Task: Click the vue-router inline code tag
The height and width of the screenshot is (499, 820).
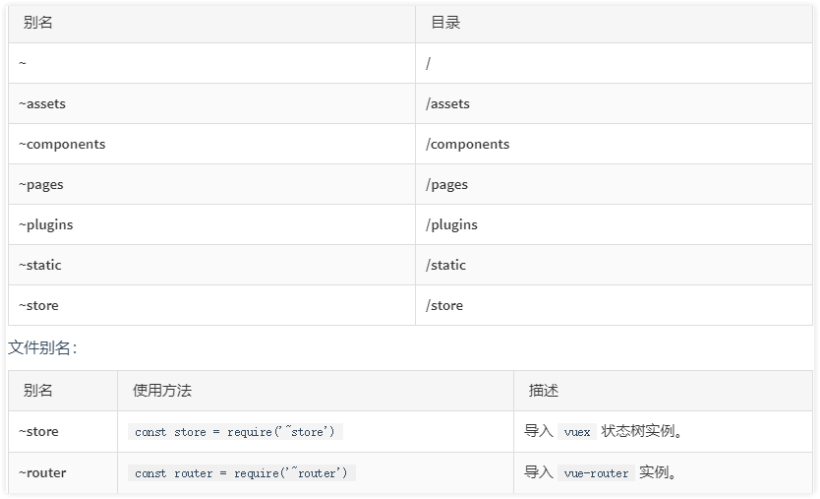Action: 596,473
